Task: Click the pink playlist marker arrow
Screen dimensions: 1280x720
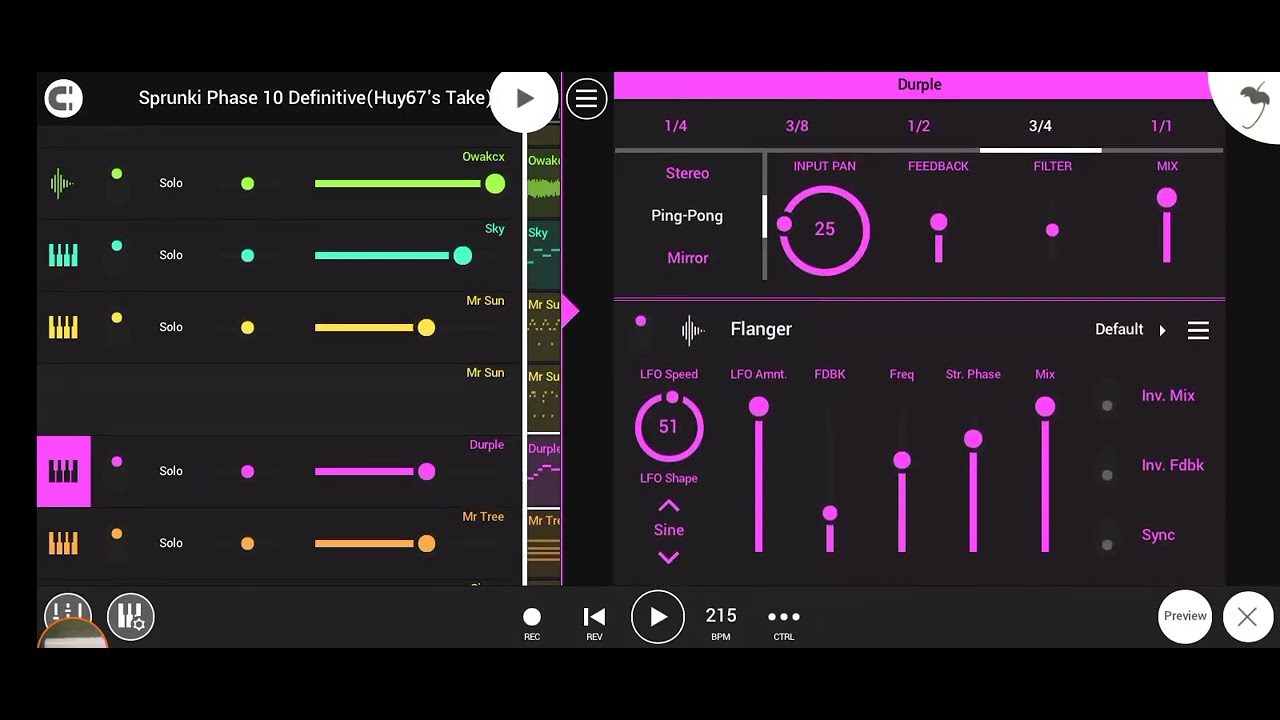Action: click(570, 311)
